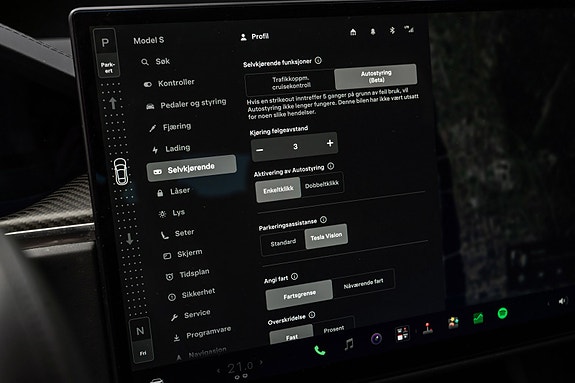Screen dimensions: 575x383
Task: Open the green Phone app
Action: point(319,351)
